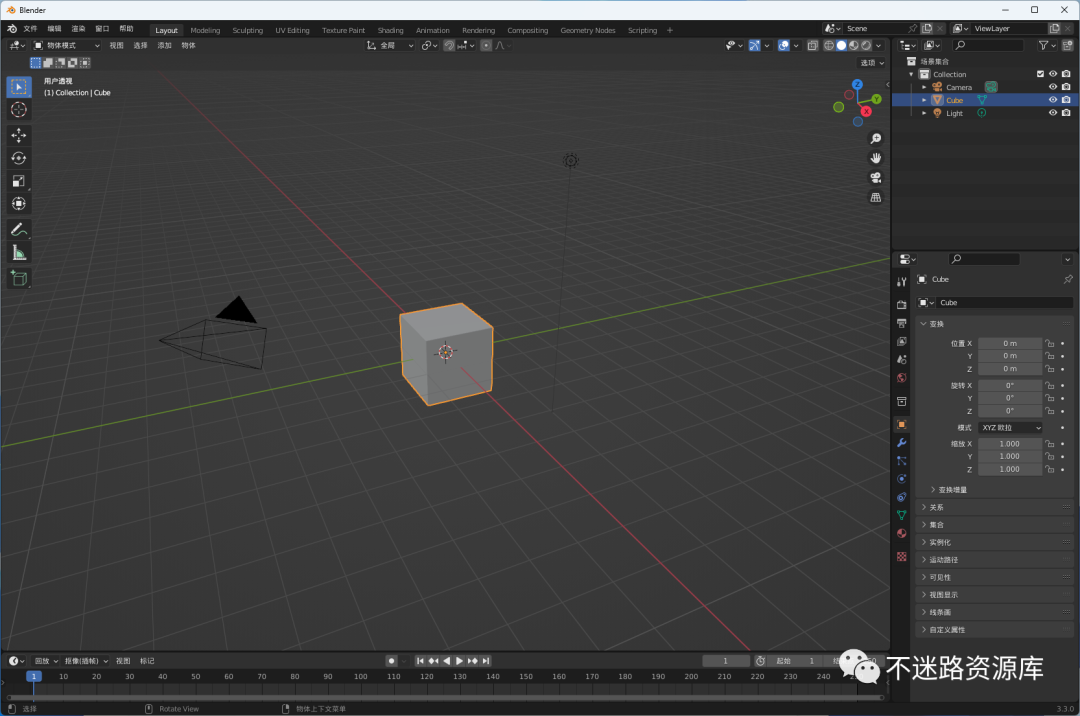
Task: Jump to the last frame
Action: coord(486,661)
